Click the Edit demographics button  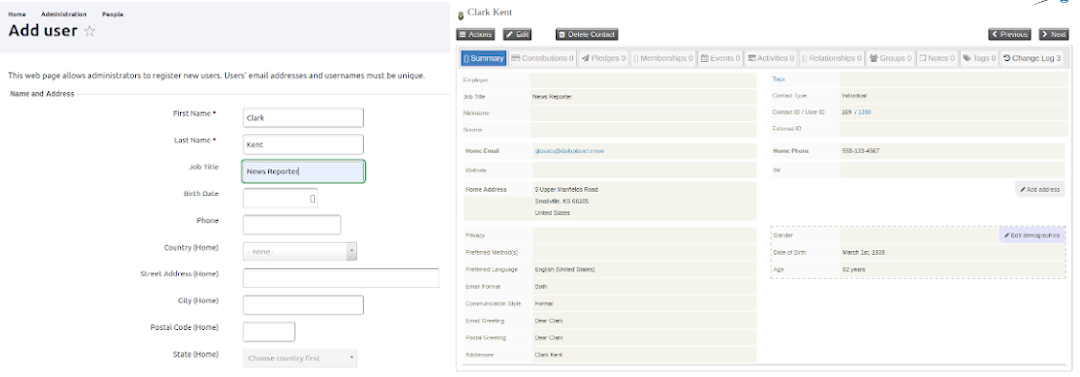[1031, 235]
